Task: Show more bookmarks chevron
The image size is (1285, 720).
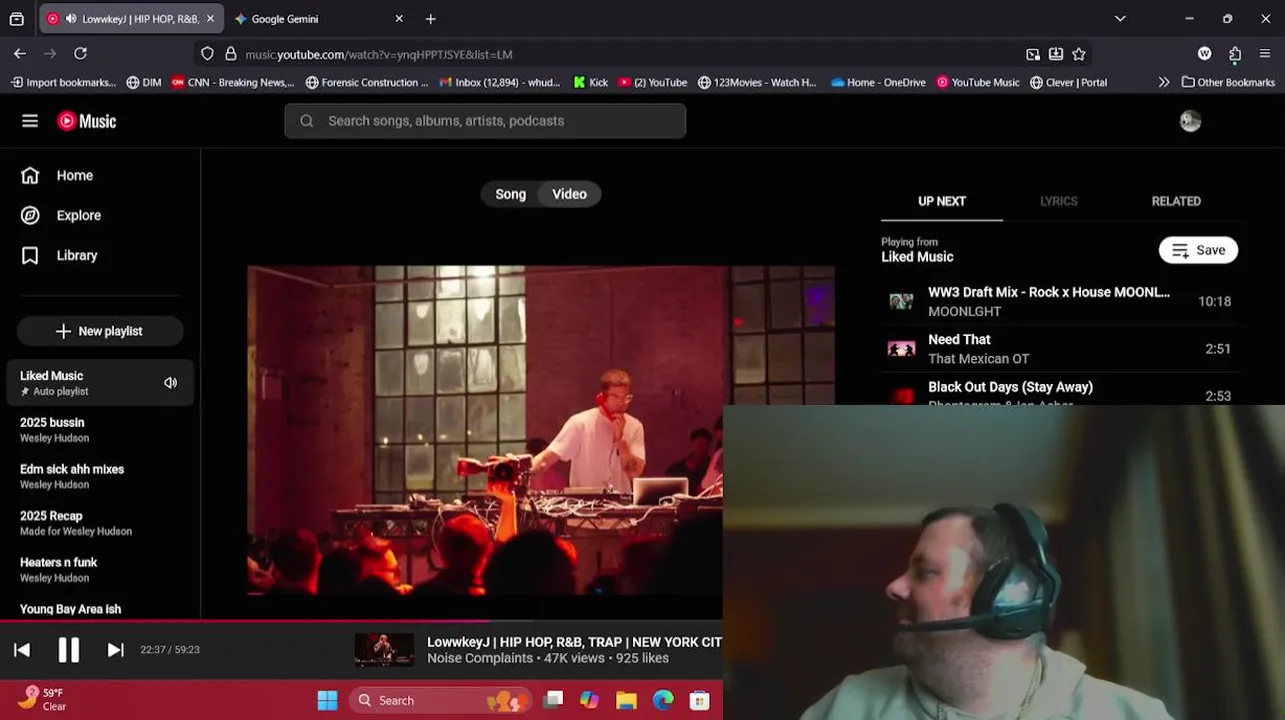Action: 1164,83
